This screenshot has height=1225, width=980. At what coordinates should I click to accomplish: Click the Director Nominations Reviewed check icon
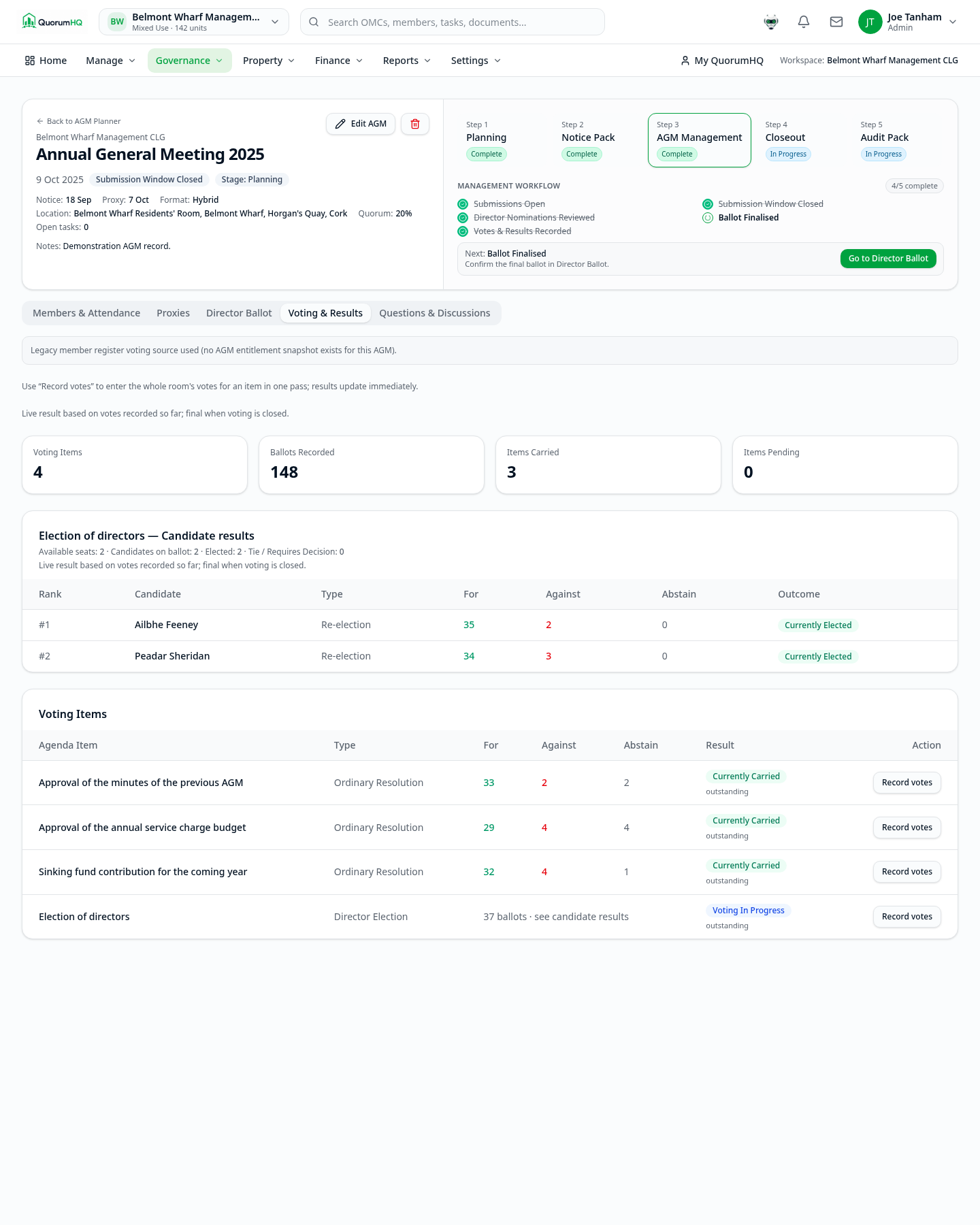[x=463, y=218]
